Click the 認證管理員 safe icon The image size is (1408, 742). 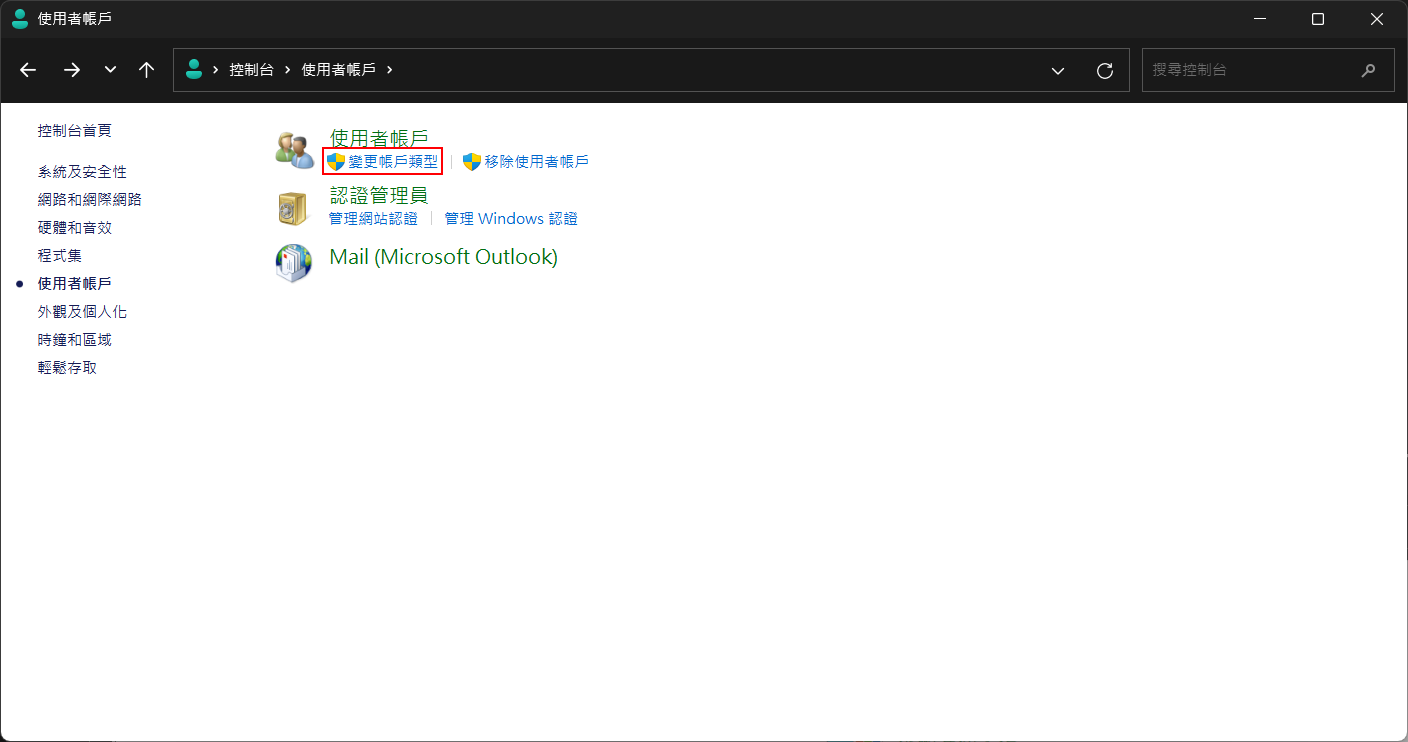point(293,208)
